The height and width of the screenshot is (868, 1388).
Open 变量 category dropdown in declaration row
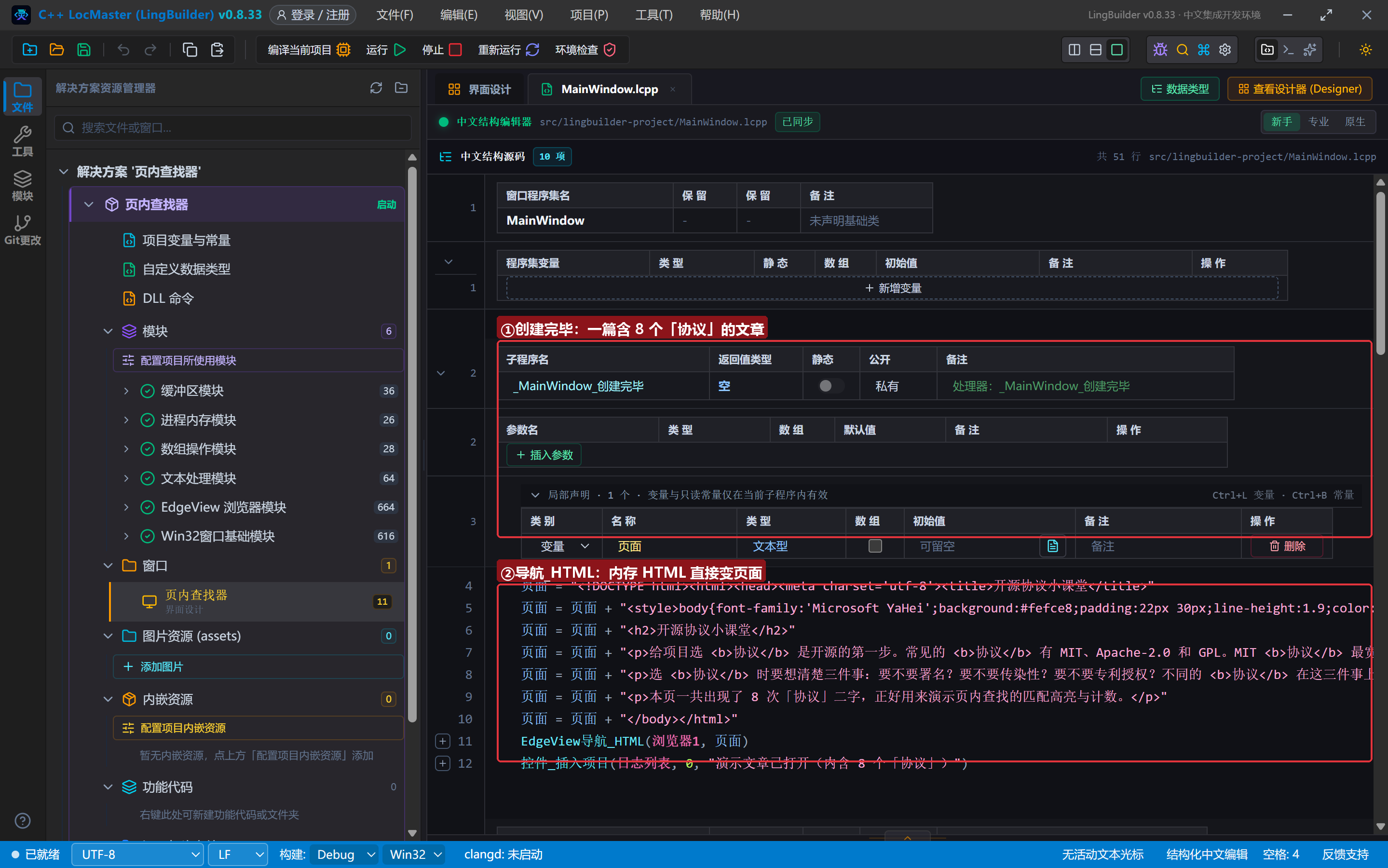(564, 546)
